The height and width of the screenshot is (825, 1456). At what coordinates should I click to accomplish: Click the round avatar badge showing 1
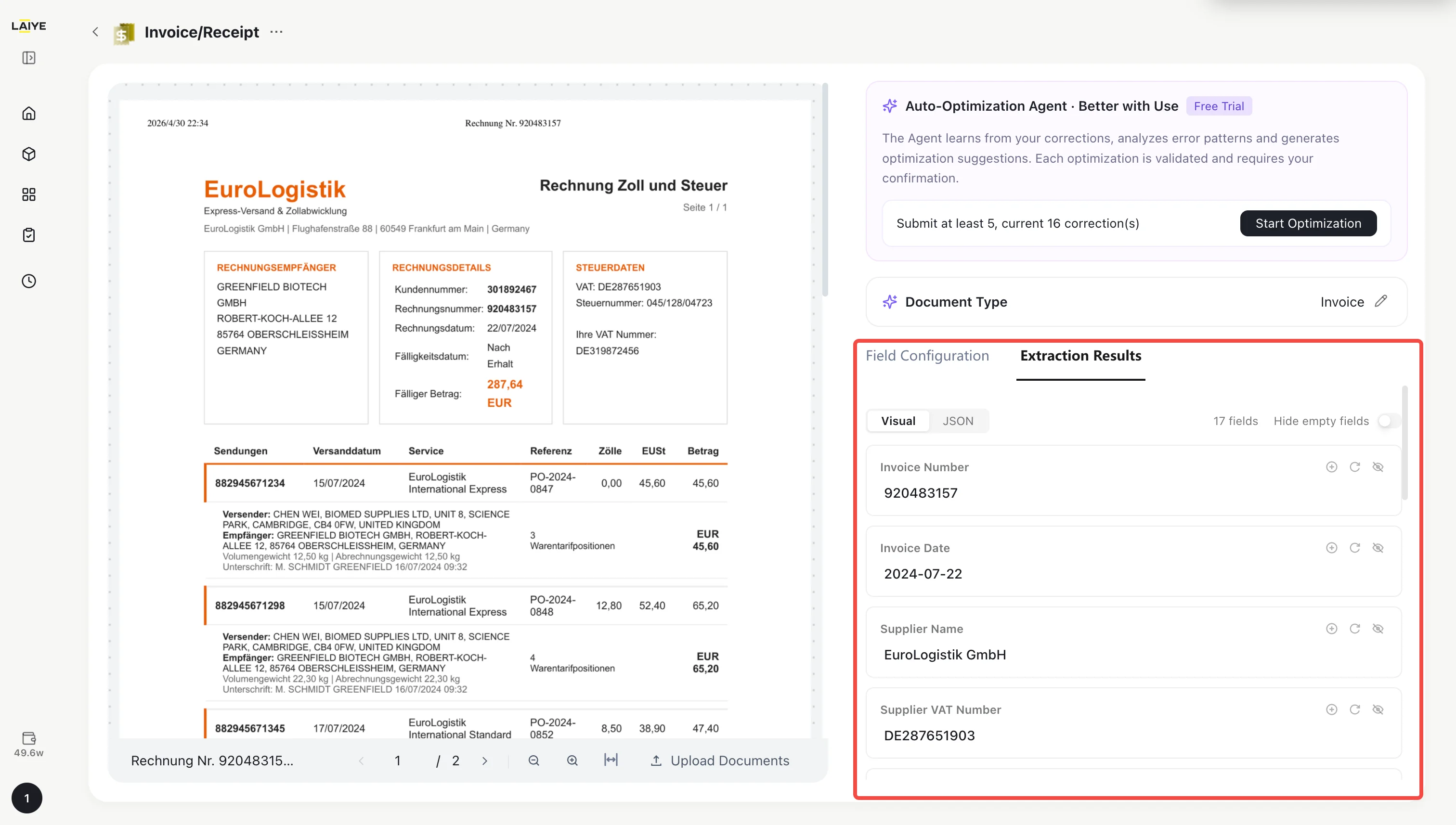pyautogui.click(x=26, y=798)
